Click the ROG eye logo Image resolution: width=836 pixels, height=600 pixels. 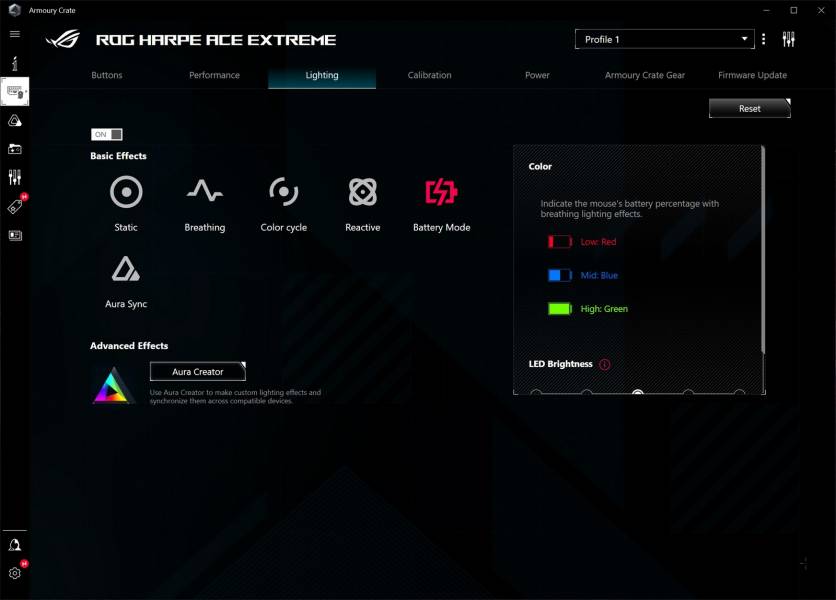click(x=63, y=39)
